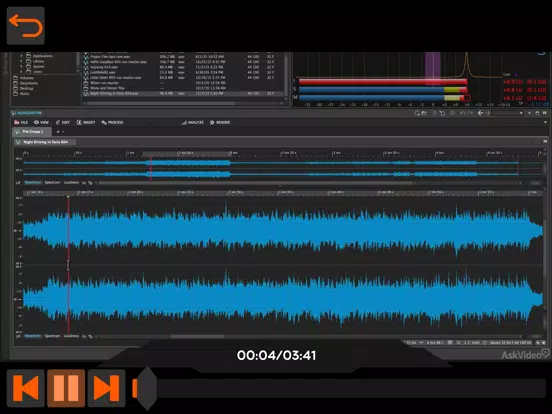This screenshot has width=552, height=414.
Task: Open the View tab in Audio Editor
Action: coord(41,122)
